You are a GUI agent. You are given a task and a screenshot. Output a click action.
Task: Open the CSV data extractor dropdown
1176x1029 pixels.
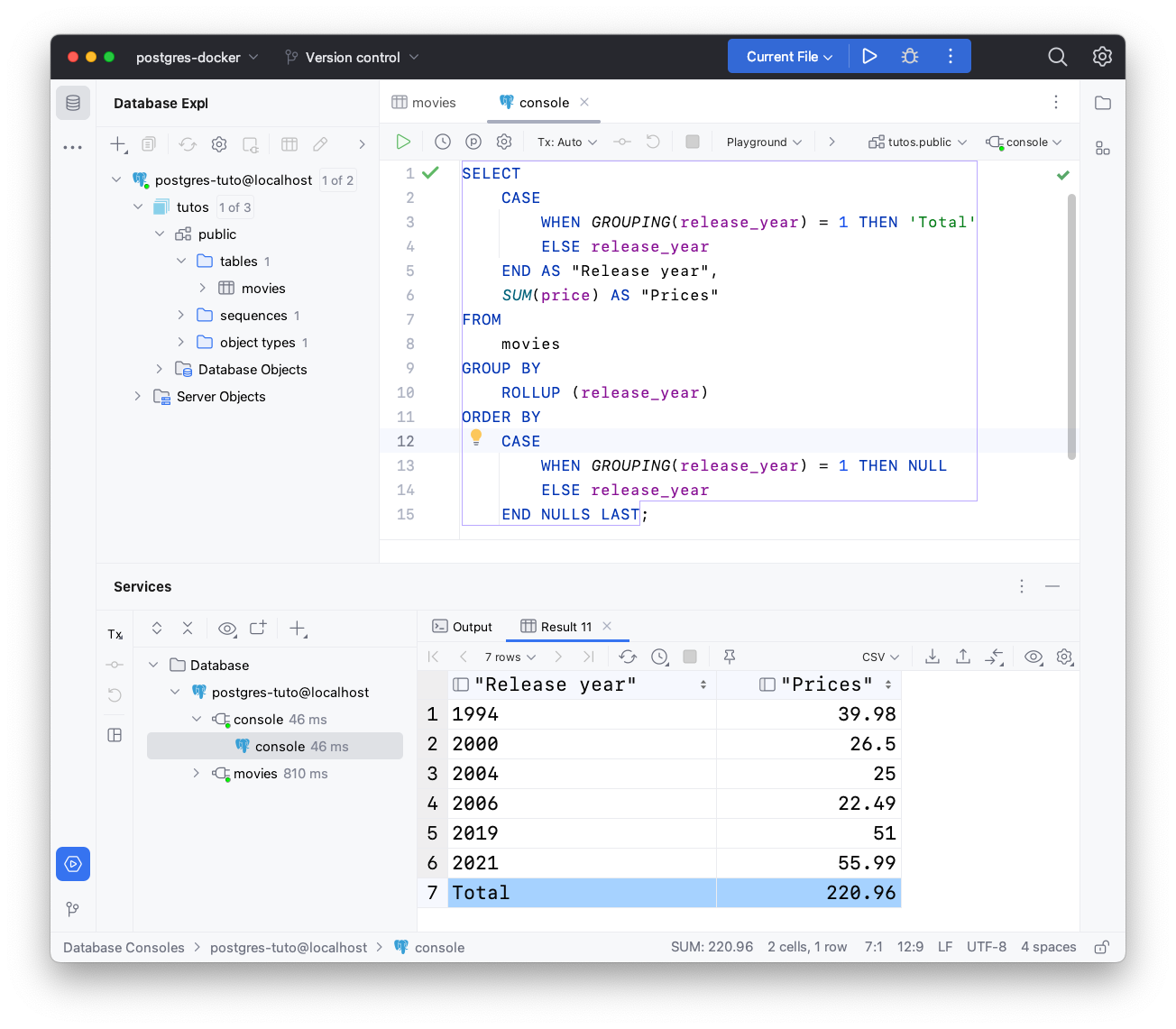(880, 657)
